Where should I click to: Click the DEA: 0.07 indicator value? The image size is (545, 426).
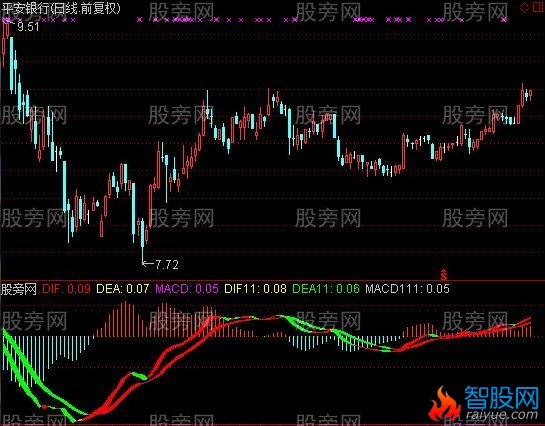point(122,289)
